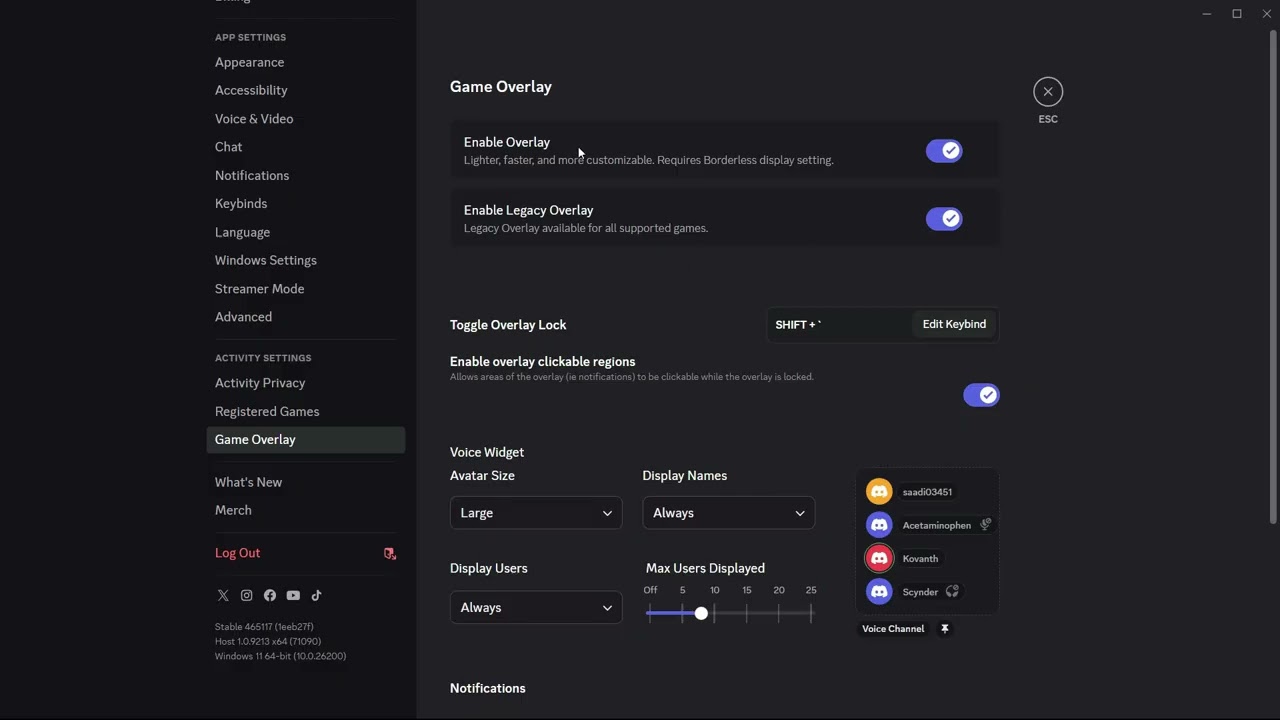1280x720 pixels.
Task: Open the Instagram social icon
Action: pos(246,595)
